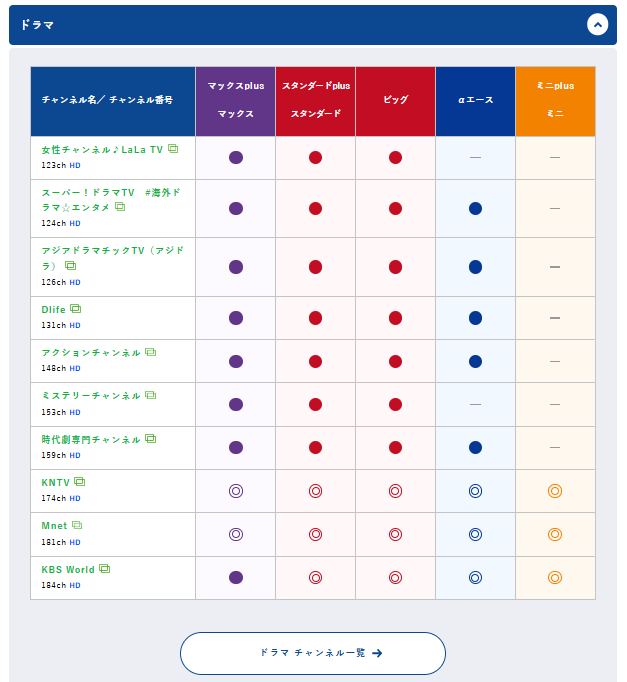Click the orange double-circle for KNTV ミニ
This screenshot has height=682, width=627.
coord(555,491)
